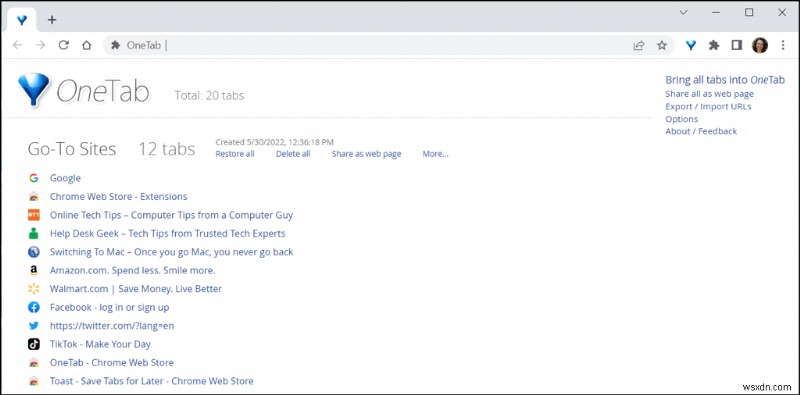Open Chrome Web Store - Extensions link
800x395 pixels.
coord(118,196)
